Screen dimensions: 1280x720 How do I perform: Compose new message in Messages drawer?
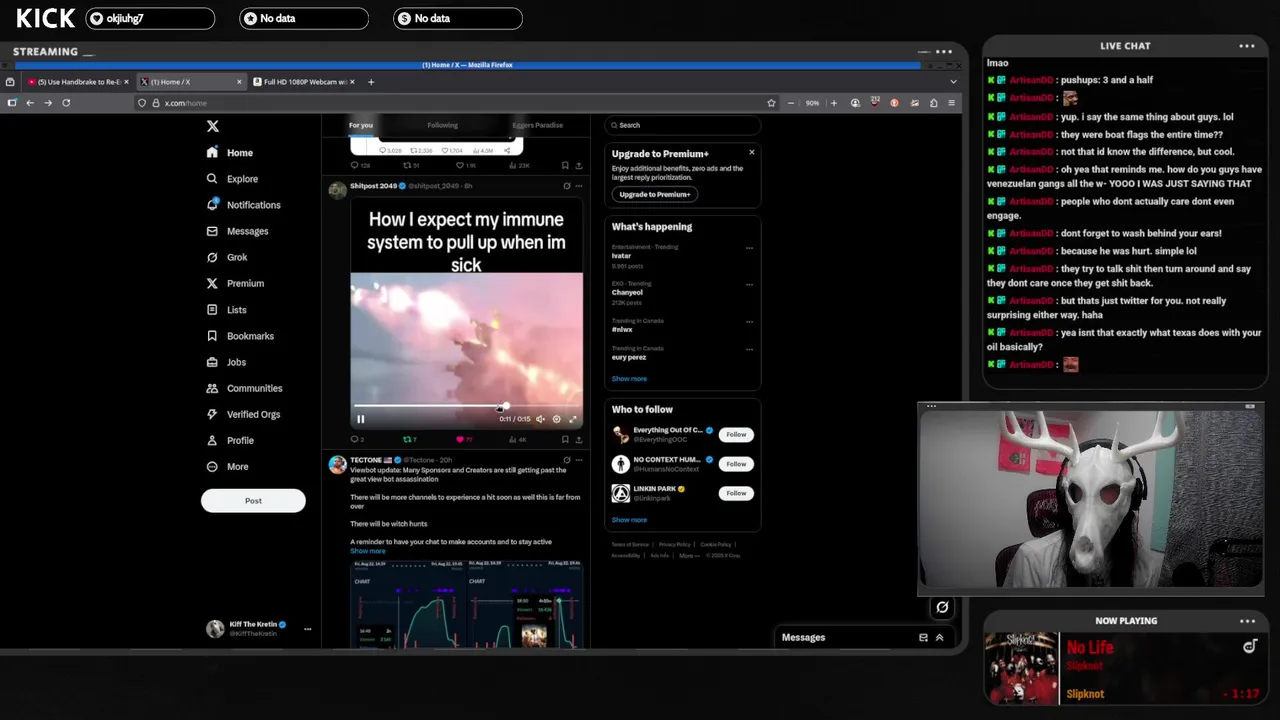pyautogui.click(x=923, y=637)
